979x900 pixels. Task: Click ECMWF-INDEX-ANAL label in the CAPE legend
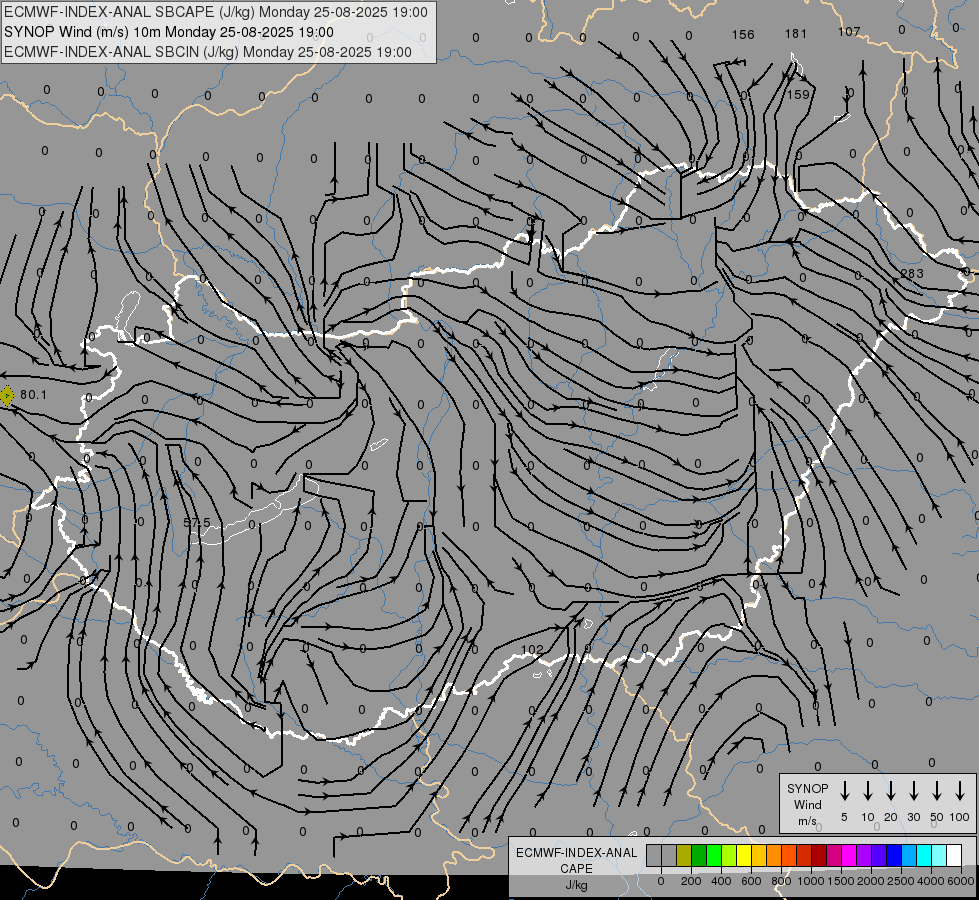(x=576, y=853)
